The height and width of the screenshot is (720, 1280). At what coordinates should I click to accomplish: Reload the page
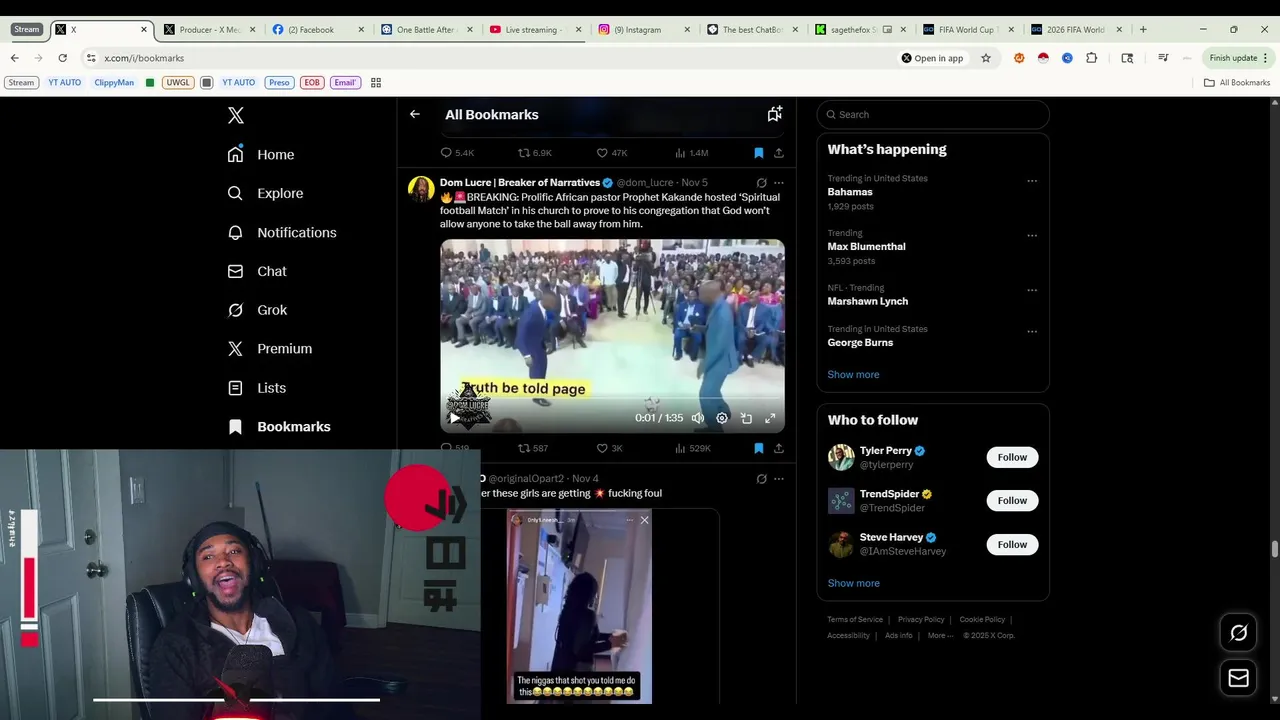(x=62, y=58)
